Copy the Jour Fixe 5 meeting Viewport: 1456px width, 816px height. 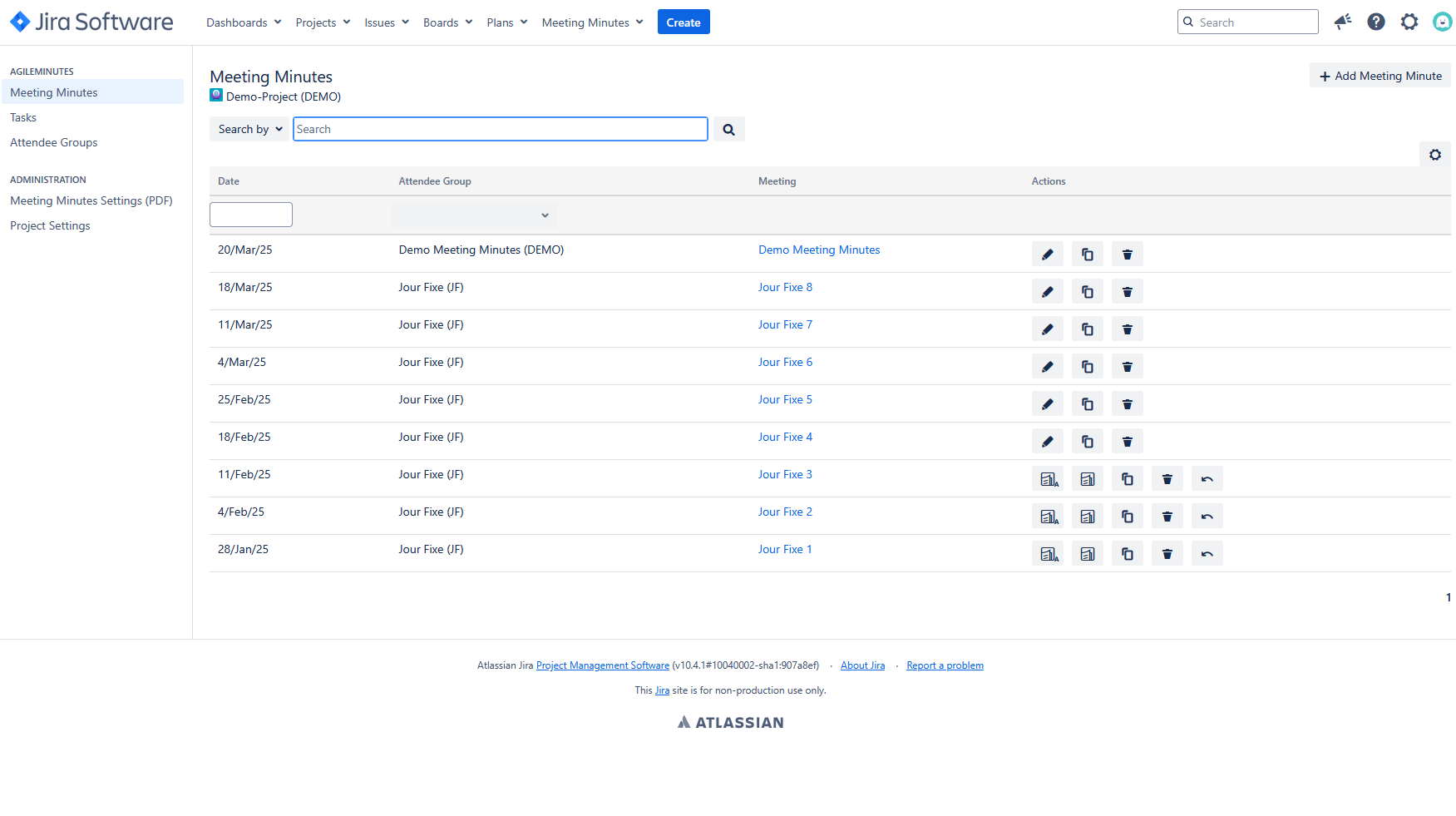(x=1087, y=404)
